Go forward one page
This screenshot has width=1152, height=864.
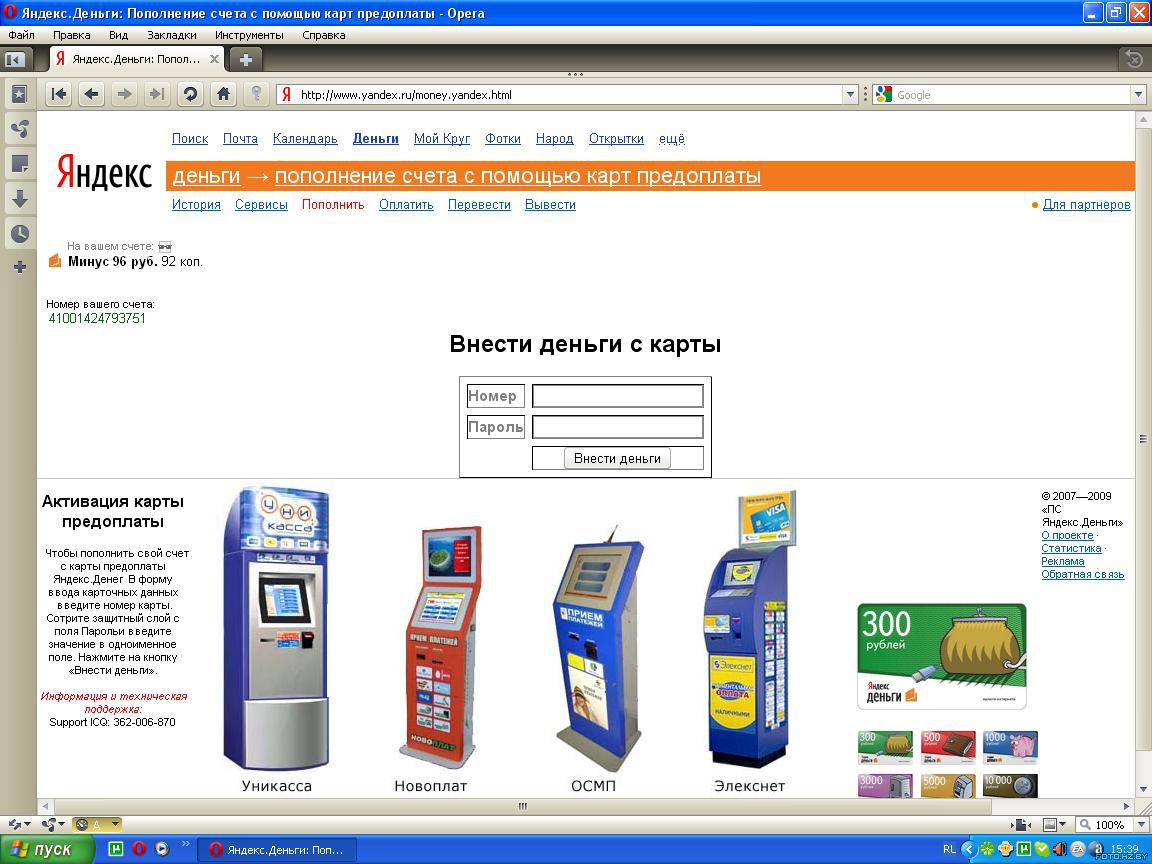pos(125,94)
